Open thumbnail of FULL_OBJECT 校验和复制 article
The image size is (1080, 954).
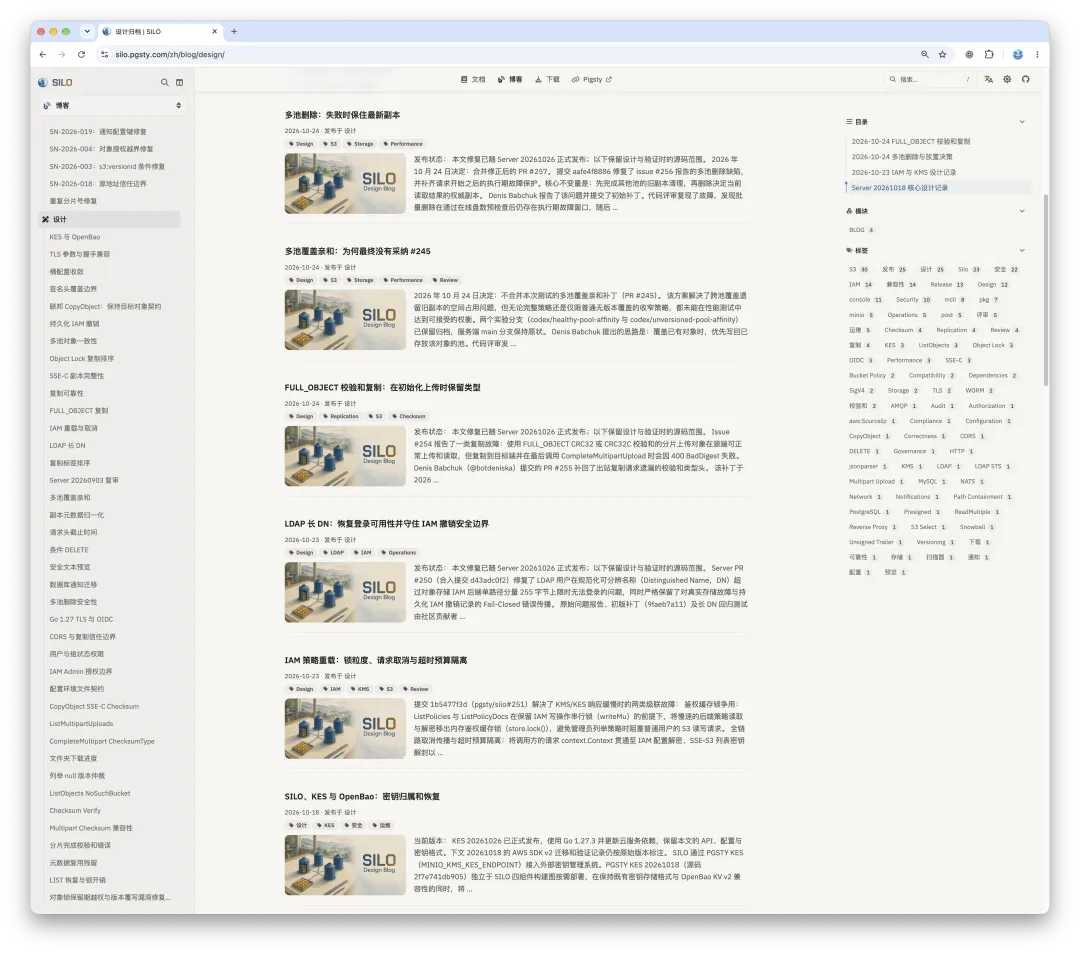tap(345, 456)
